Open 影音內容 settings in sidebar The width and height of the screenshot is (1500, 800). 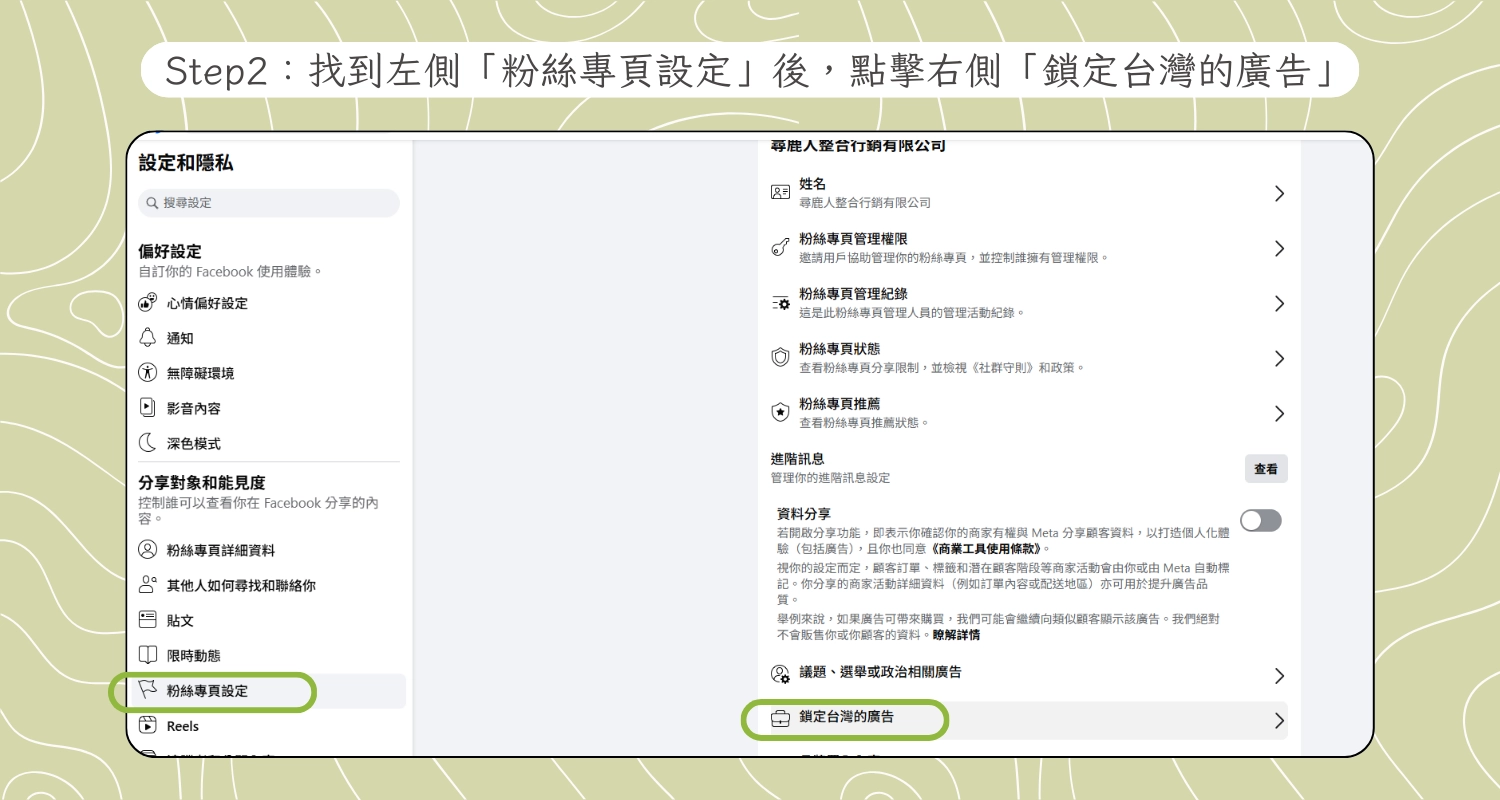(193, 408)
